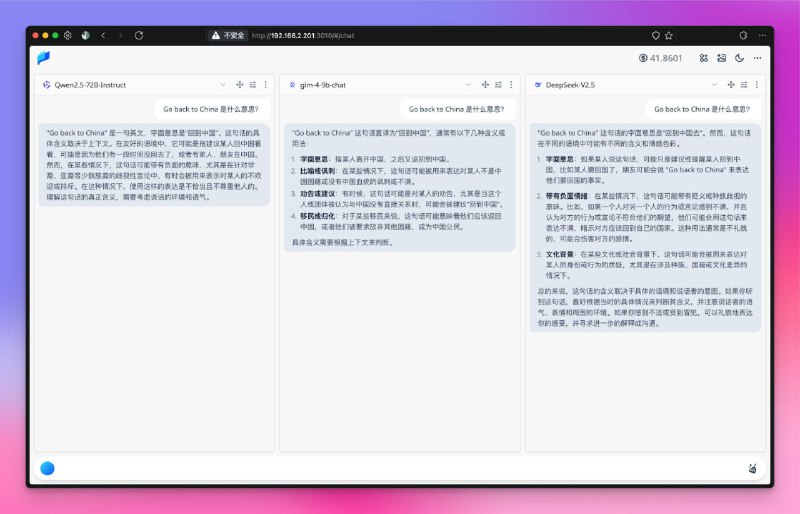Click the move icon on the Qwen panel
The height and width of the screenshot is (514, 800).
(240, 85)
